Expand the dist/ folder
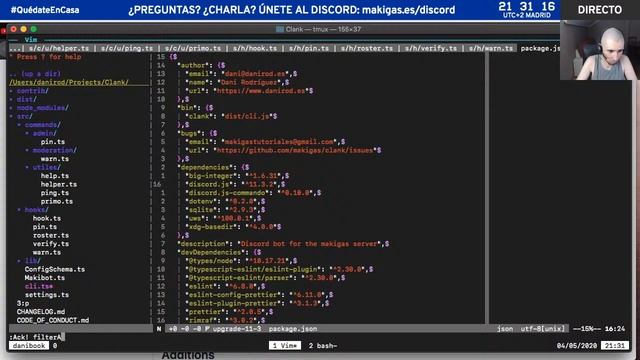The height and width of the screenshot is (360, 640). coord(27,100)
